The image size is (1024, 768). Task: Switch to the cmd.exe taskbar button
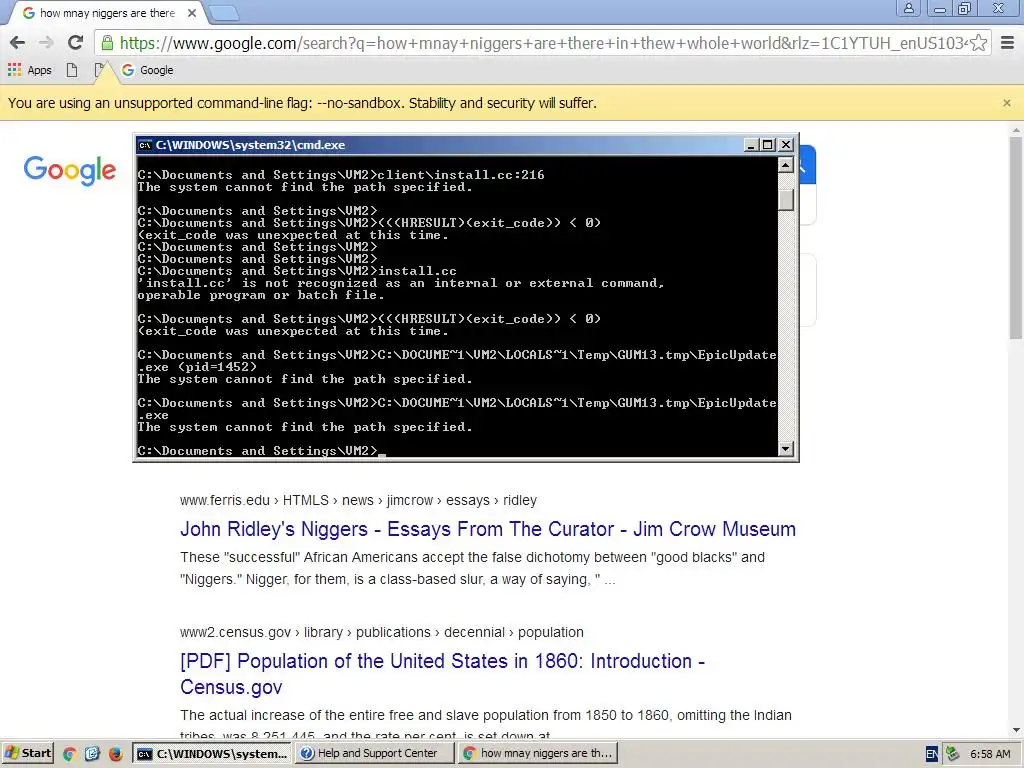[212, 754]
